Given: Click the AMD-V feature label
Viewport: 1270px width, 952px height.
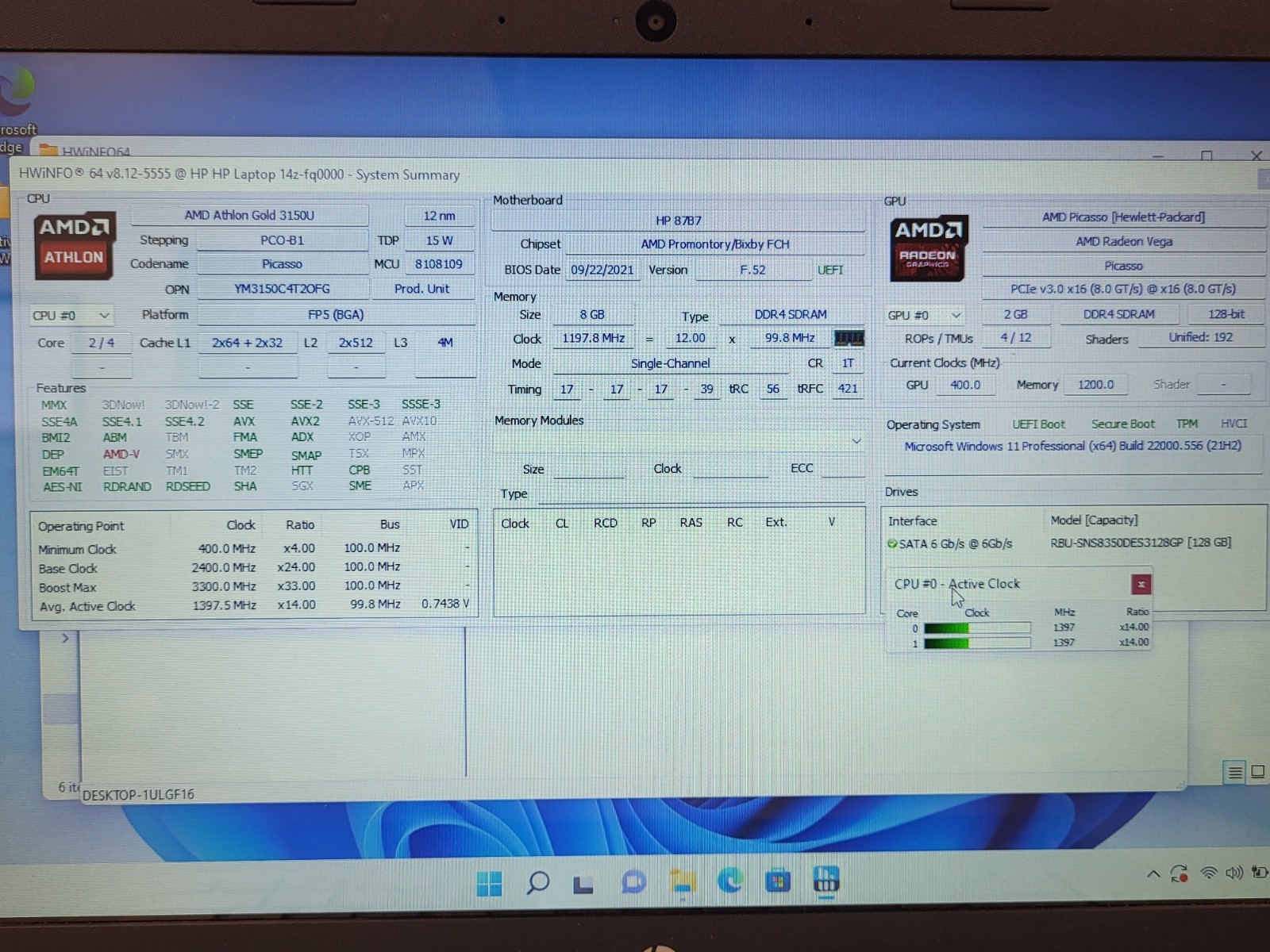Looking at the screenshot, I should (121, 455).
